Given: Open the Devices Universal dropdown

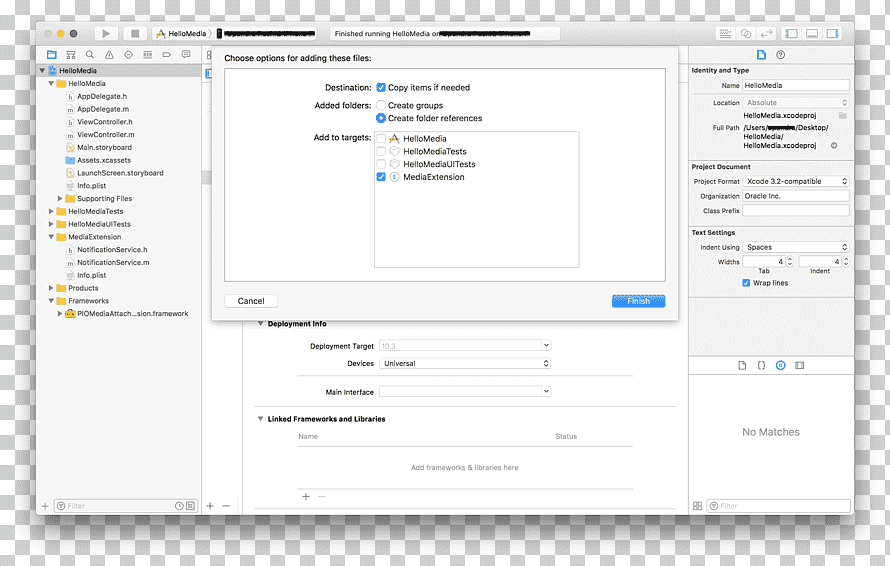Looking at the screenshot, I should coord(465,363).
